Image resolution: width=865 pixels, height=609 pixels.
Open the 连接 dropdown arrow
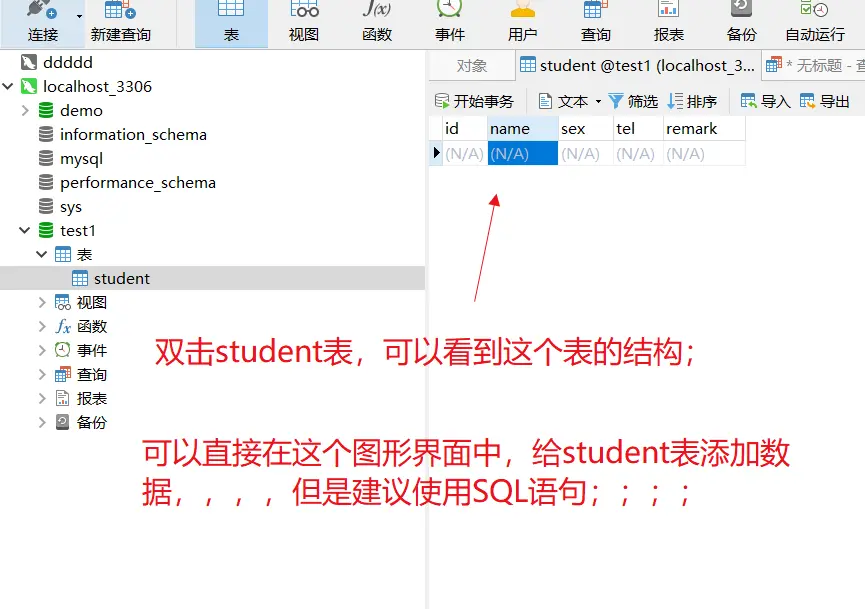tap(79, 17)
